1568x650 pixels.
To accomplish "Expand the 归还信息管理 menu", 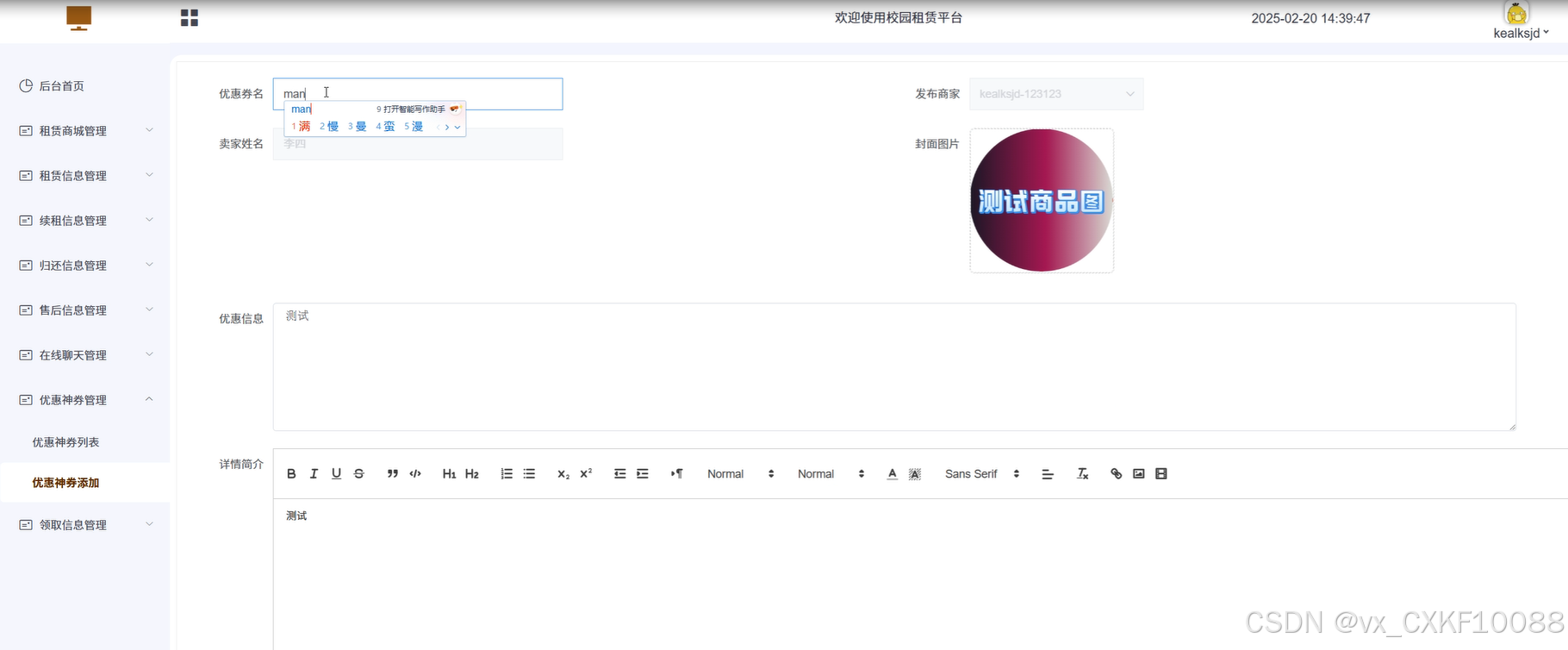I will [84, 266].
